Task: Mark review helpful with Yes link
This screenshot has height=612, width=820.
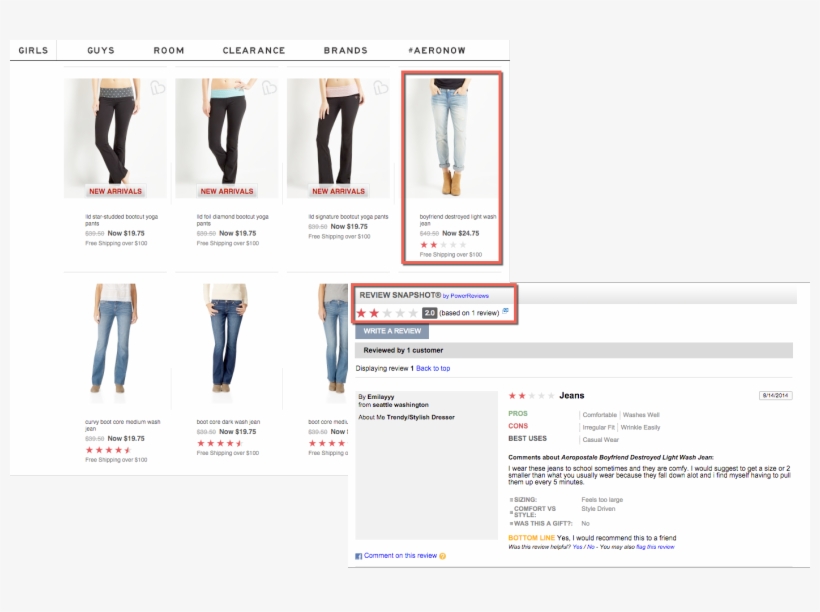Action: (x=577, y=547)
